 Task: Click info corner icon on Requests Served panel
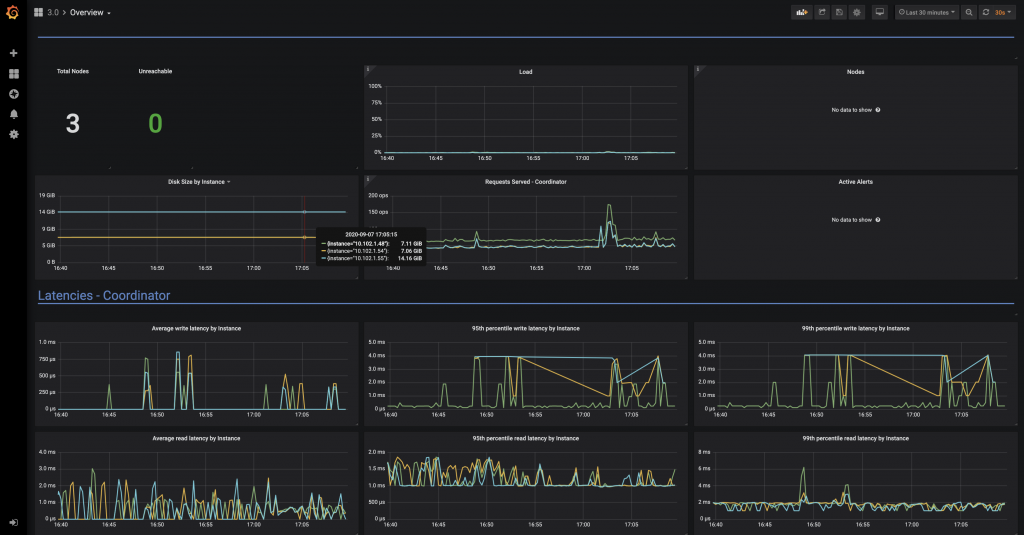368,178
